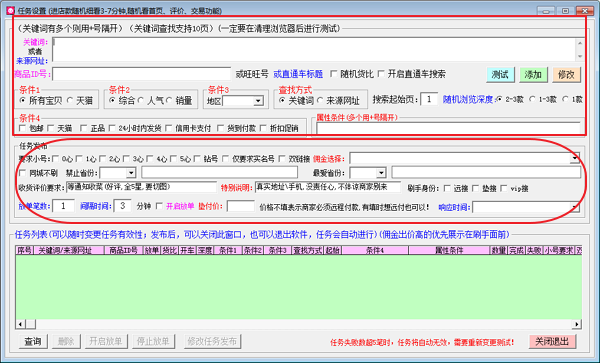
Task: Expand the 佣金选择 dropdown
Action: 575,158
